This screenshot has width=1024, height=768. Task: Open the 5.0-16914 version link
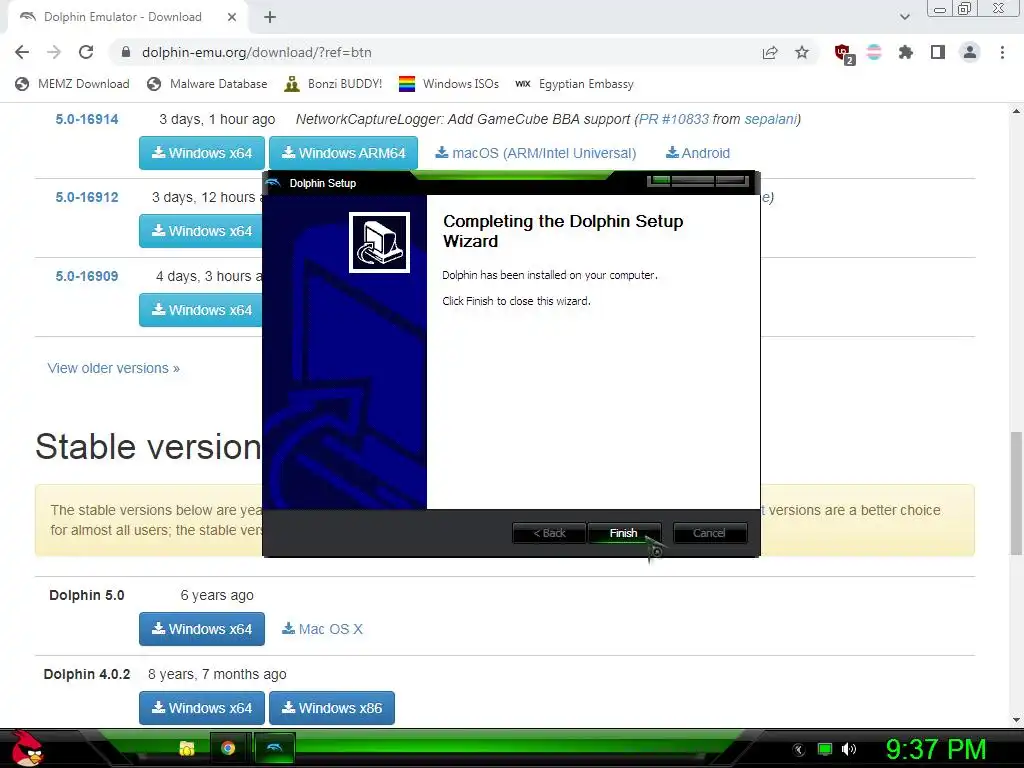point(87,119)
